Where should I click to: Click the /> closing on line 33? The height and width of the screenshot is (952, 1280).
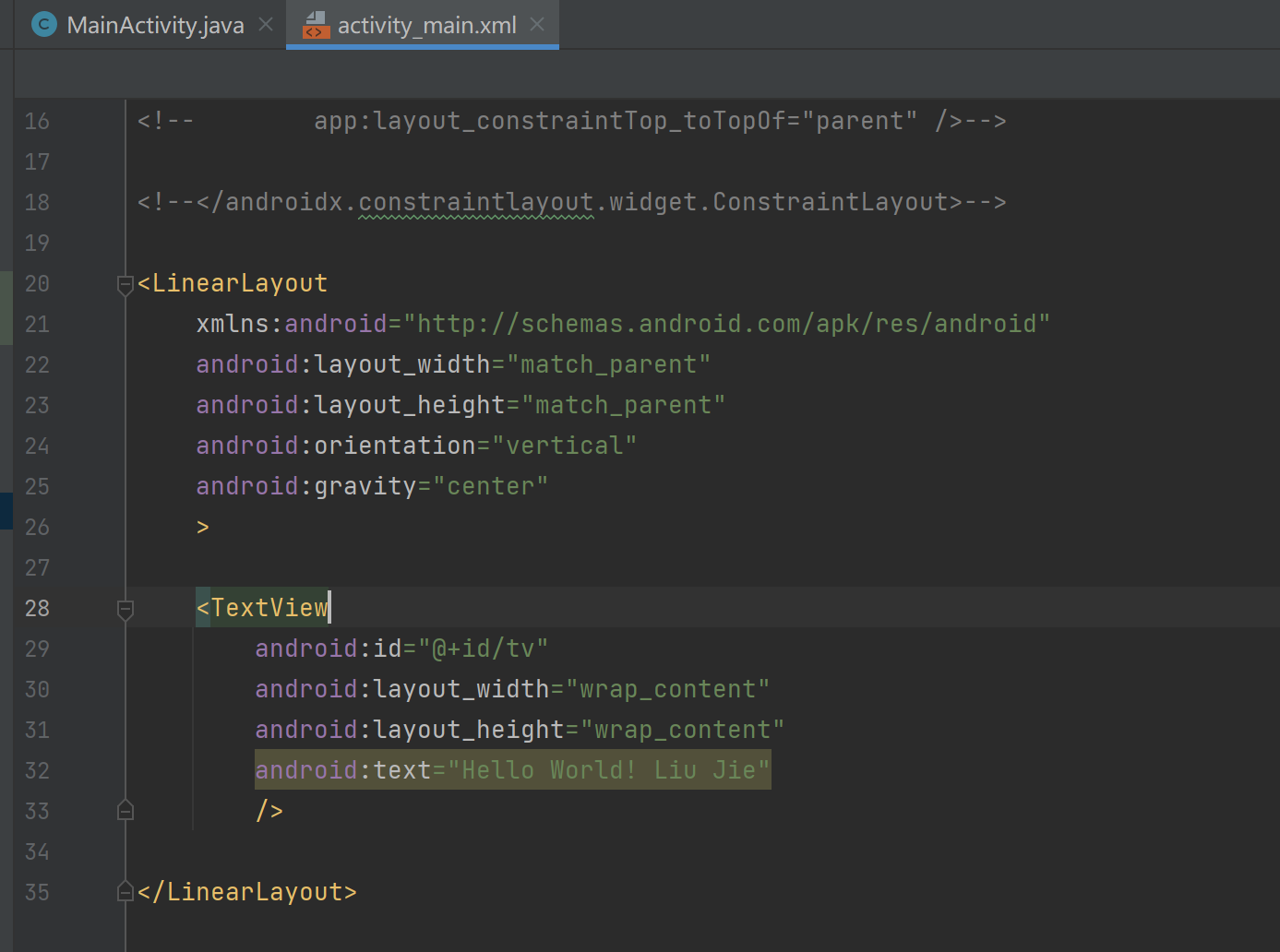[x=269, y=811]
